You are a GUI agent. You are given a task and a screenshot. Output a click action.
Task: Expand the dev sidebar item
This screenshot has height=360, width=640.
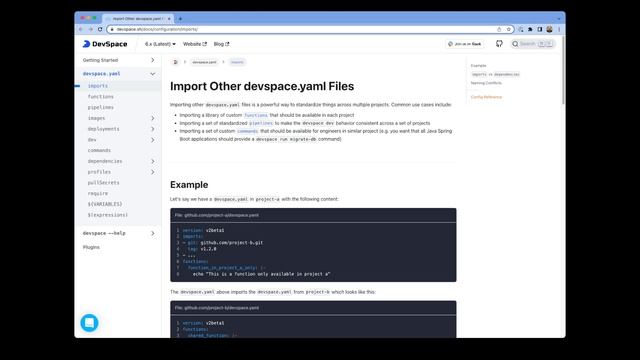pos(153,140)
